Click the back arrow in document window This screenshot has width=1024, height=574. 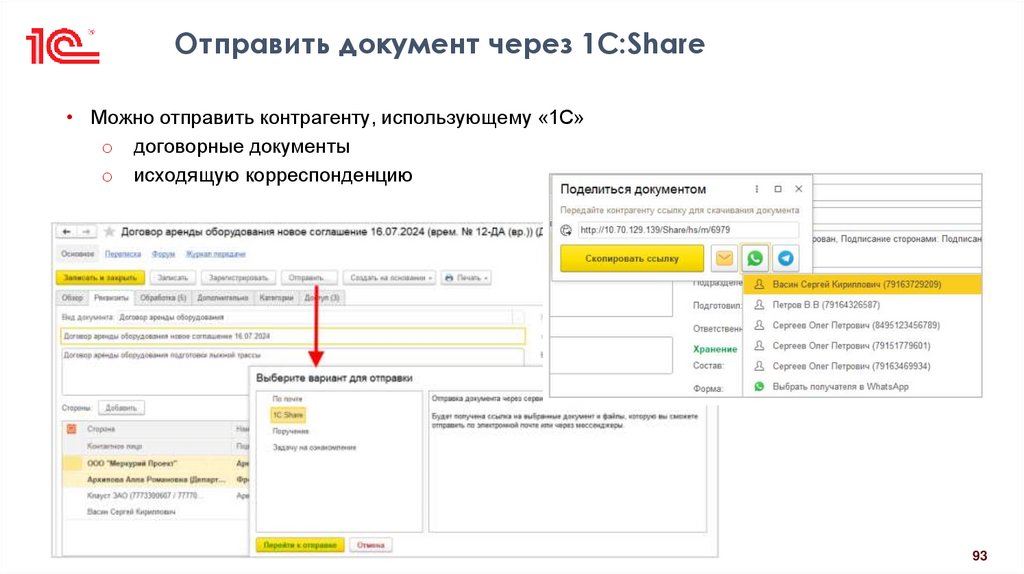[67, 232]
